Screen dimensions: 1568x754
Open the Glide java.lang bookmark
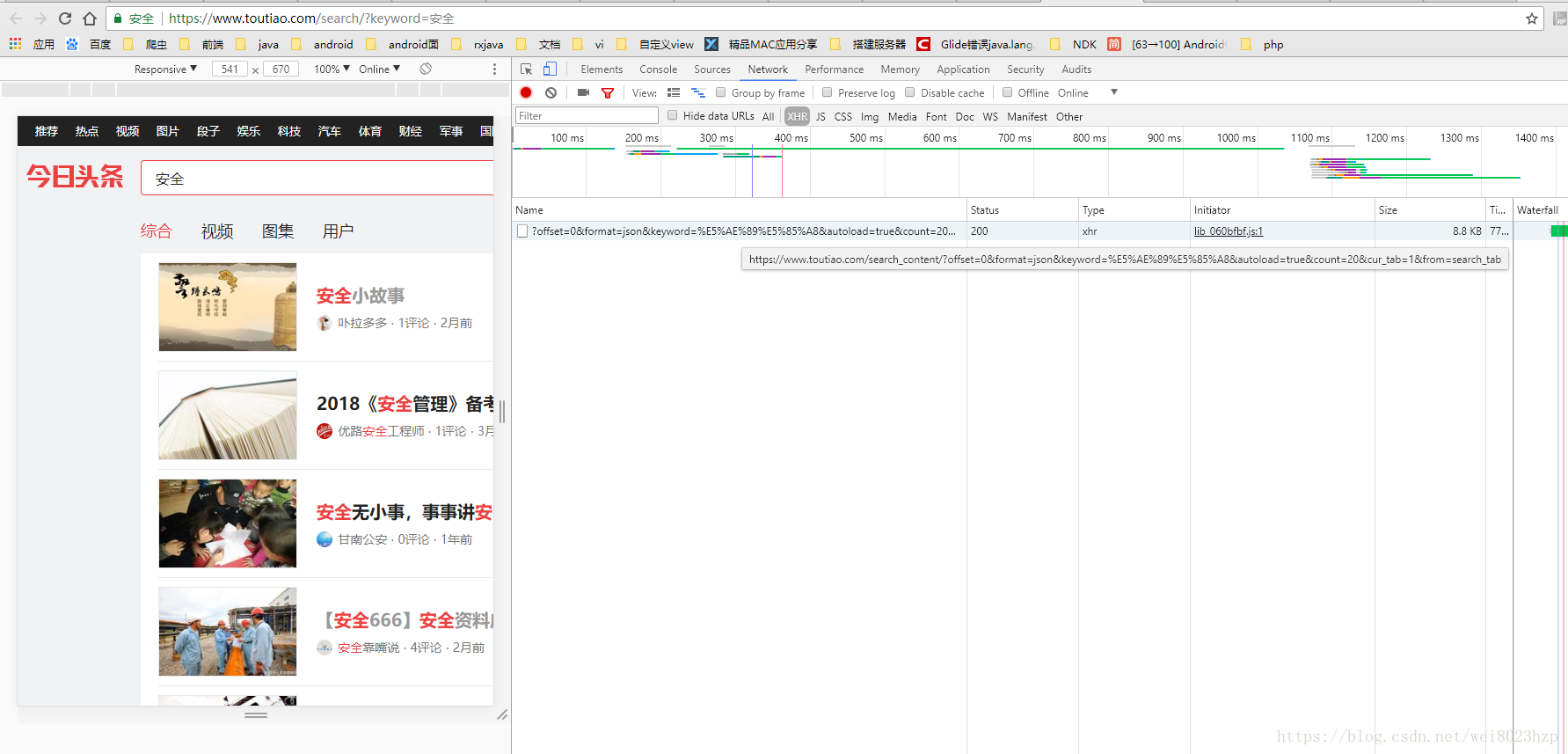pyautogui.click(x=976, y=44)
